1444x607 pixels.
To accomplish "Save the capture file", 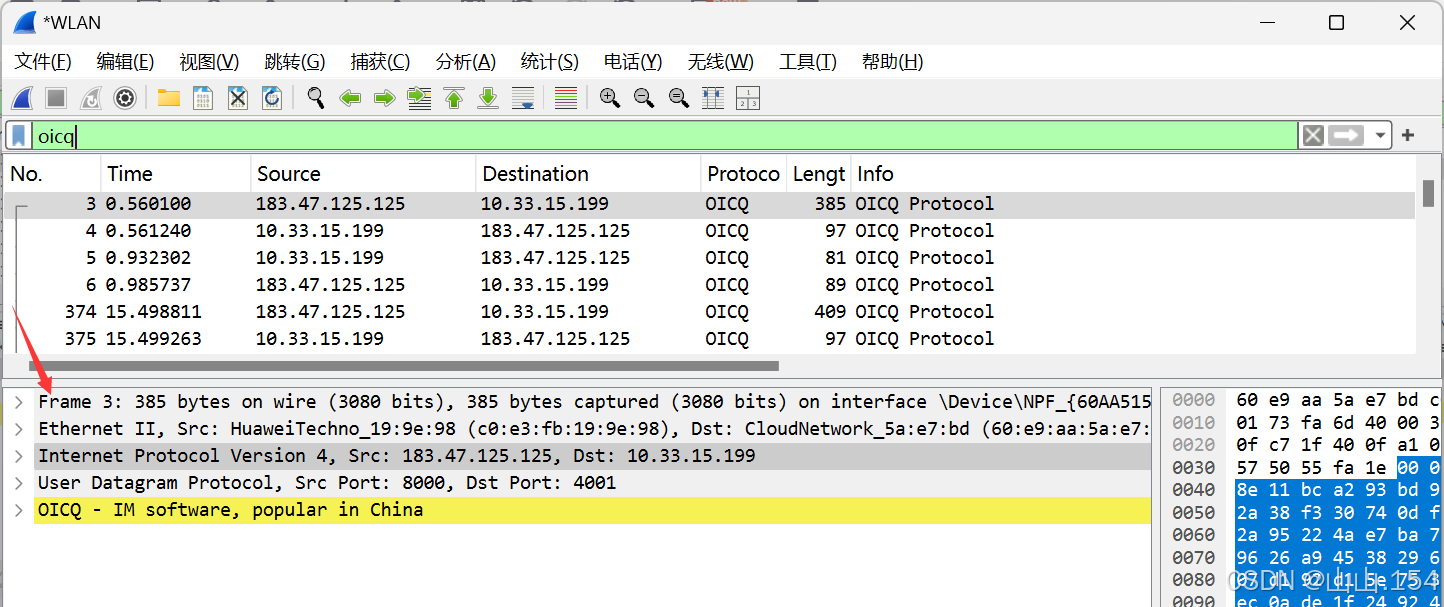I will tap(203, 98).
